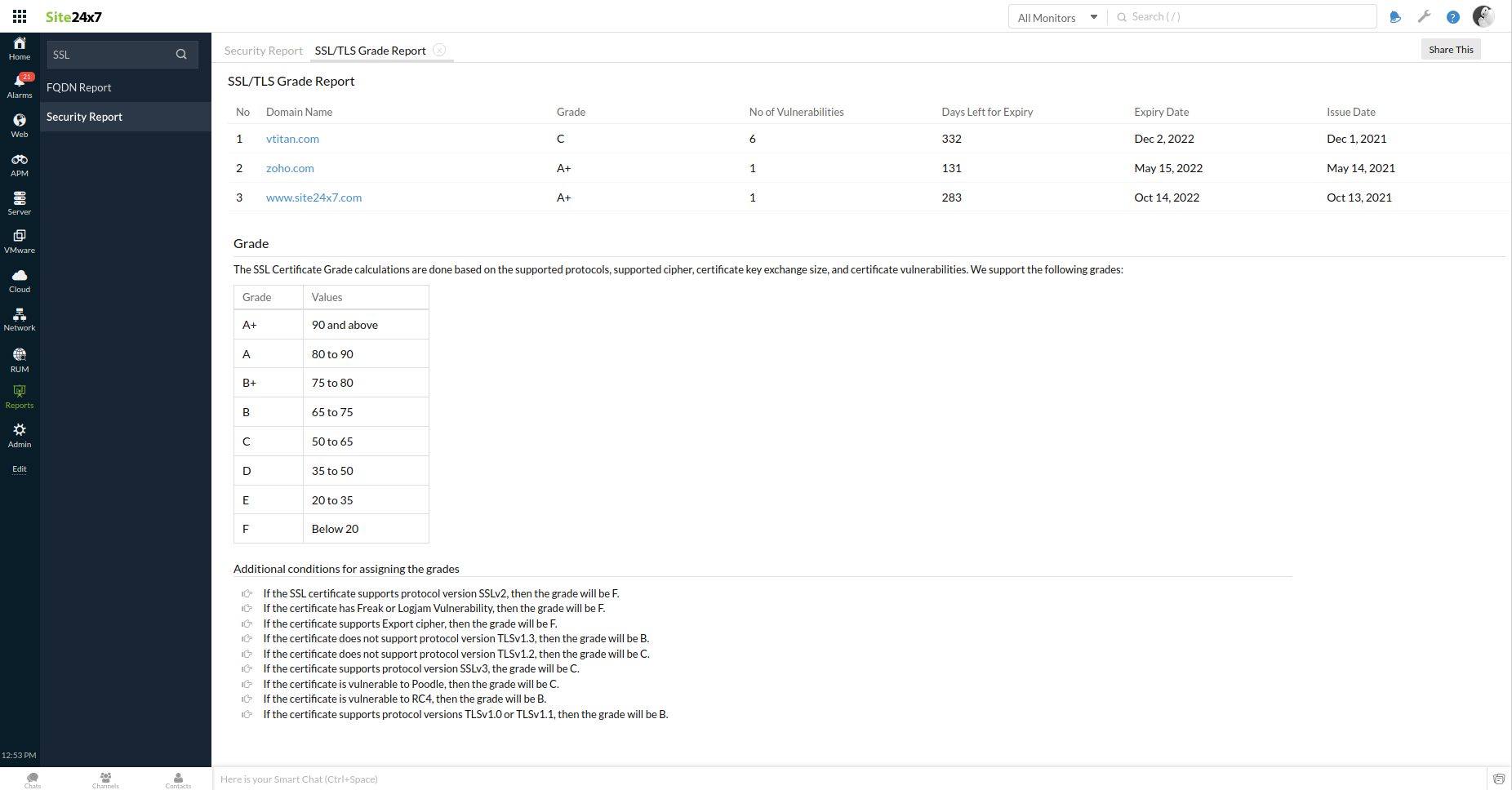Open the Admin gear settings
The width and height of the screenshot is (1512, 790).
20,435
